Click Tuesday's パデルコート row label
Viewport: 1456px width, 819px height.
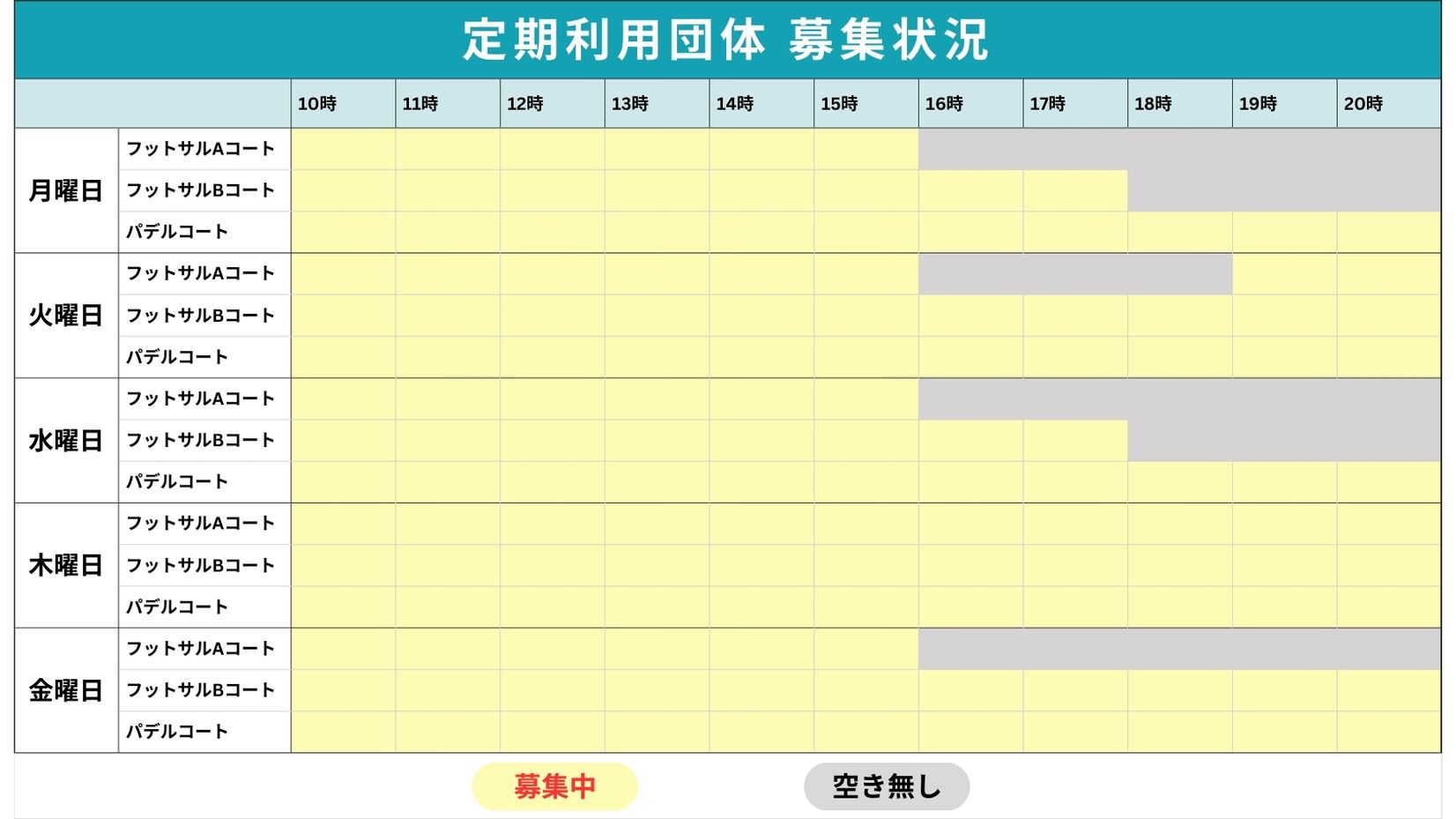coord(177,357)
